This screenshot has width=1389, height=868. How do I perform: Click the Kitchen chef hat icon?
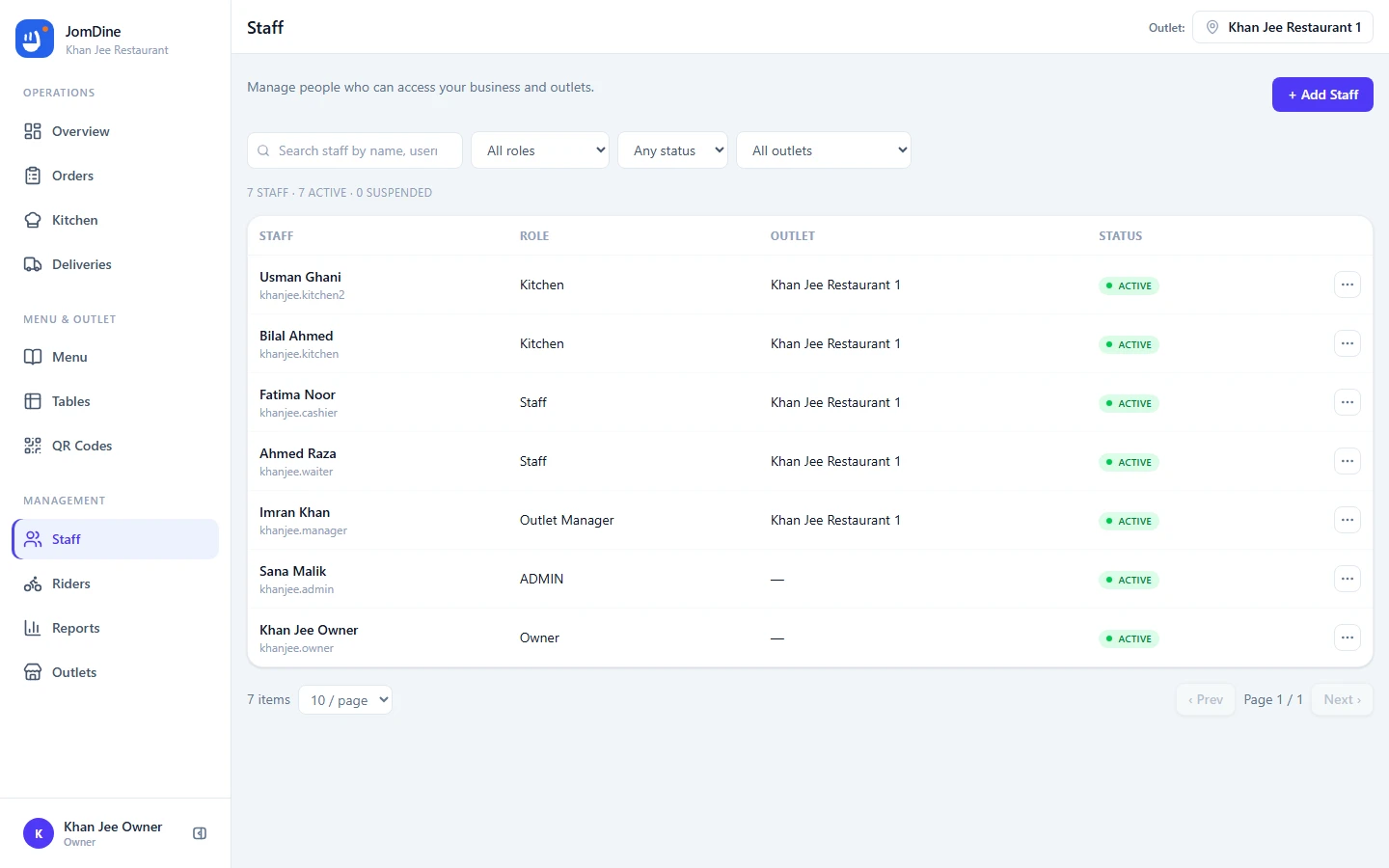(33, 220)
